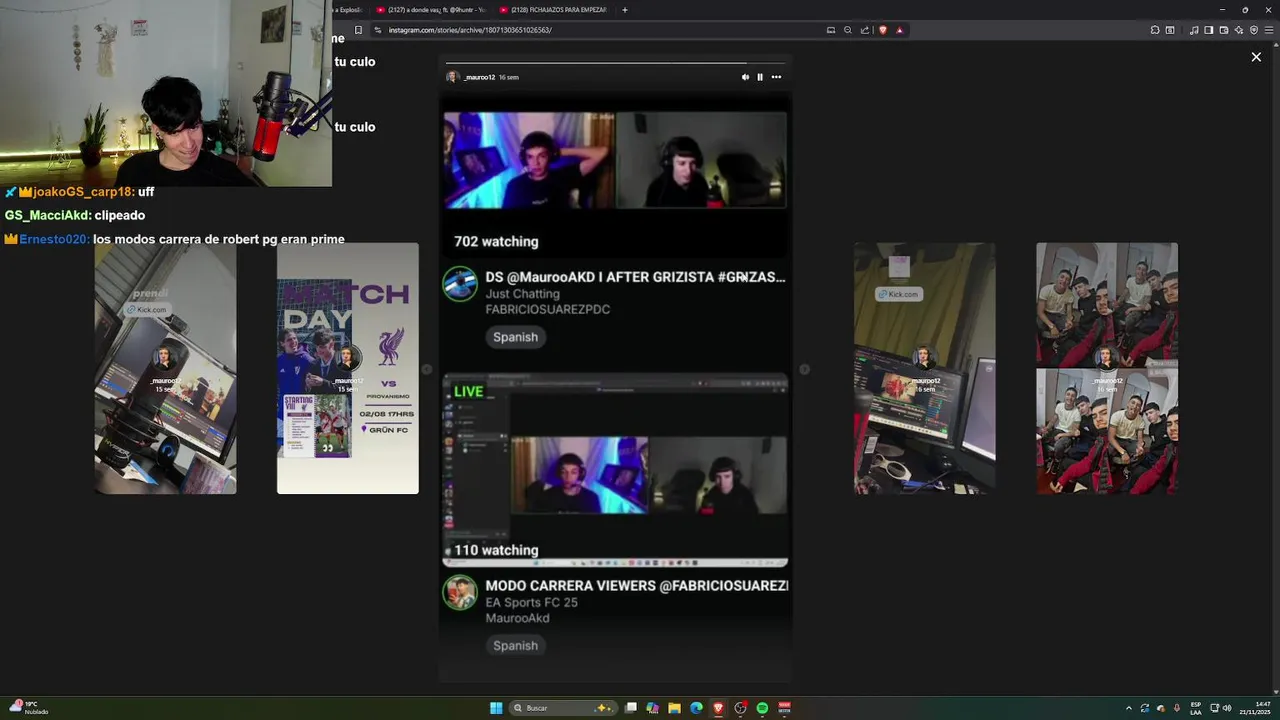Click the 'MODO CARRERA VIEWERS' stream title
This screenshot has height=720, width=1280.
click(x=637, y=586)
